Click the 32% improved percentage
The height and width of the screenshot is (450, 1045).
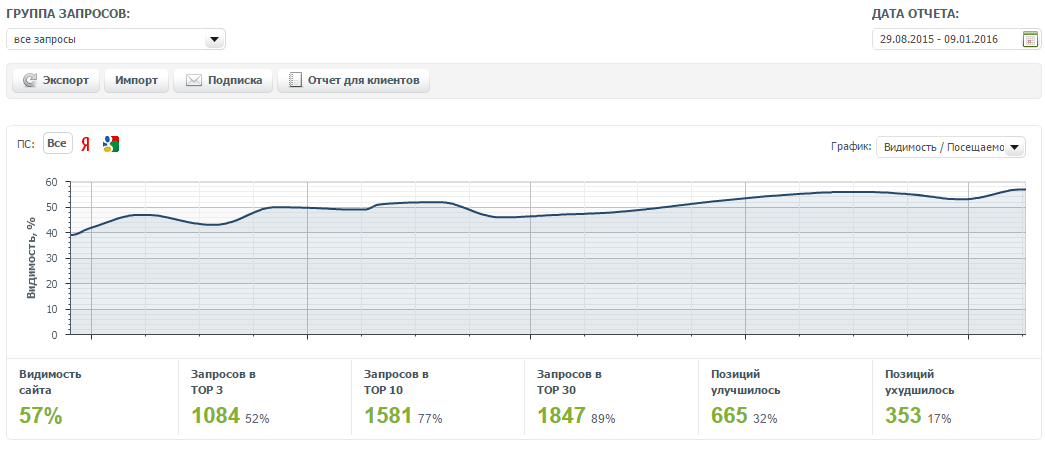pyautogui.click(x=765, y=419)
